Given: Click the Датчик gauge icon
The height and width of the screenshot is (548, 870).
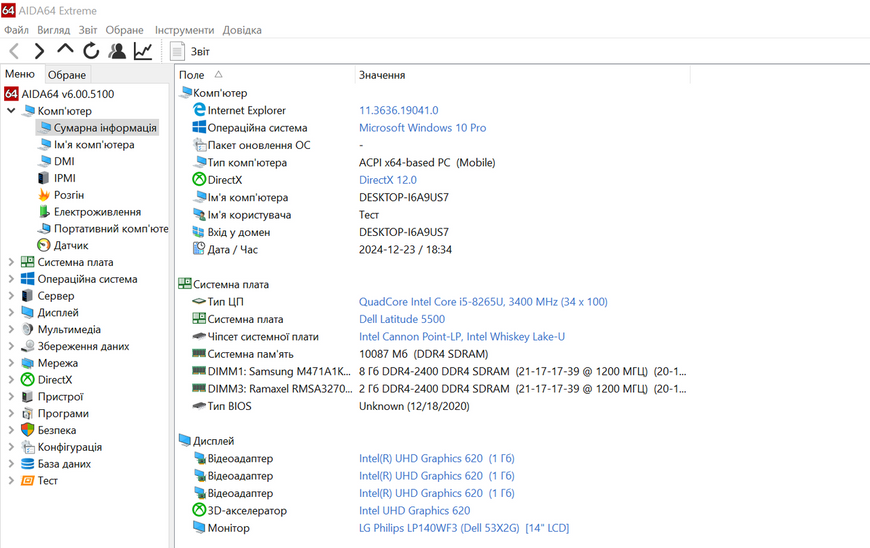Looking at the screenshot, I should pos(44,245).
